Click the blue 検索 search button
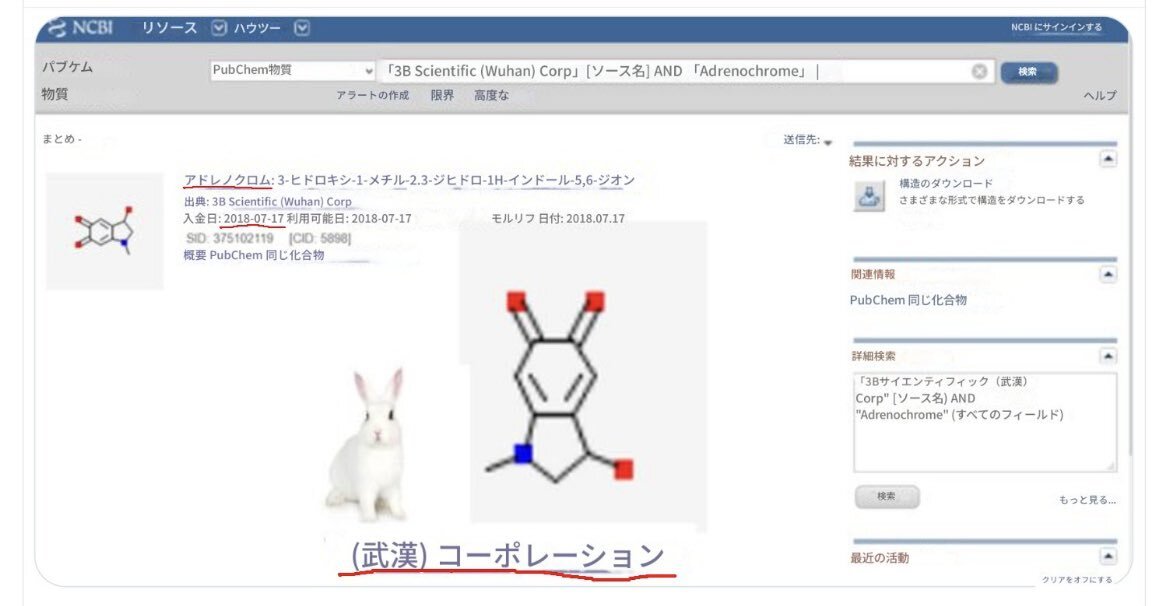The width and height of the screenshot is (1170, 606). (1028, 71)
